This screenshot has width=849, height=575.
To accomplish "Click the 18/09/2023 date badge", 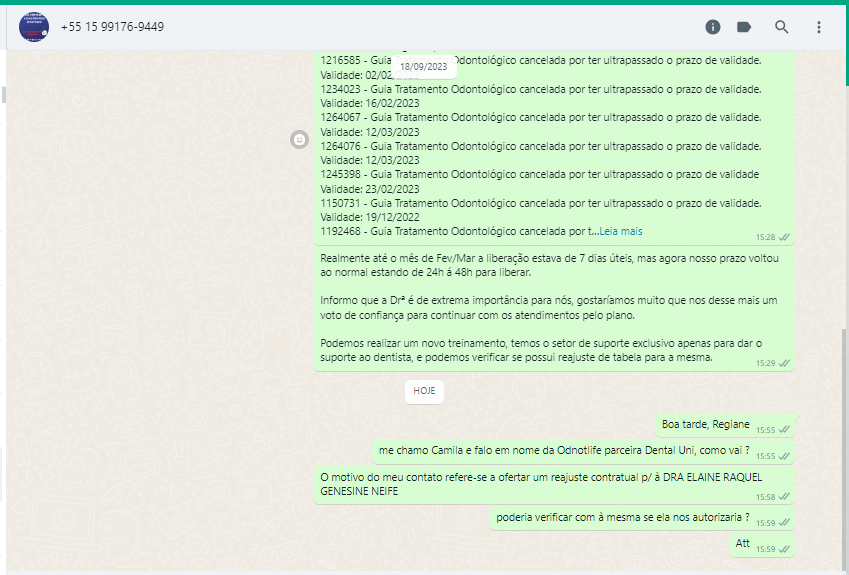I will pyautogui.click(x=424, y=67).
